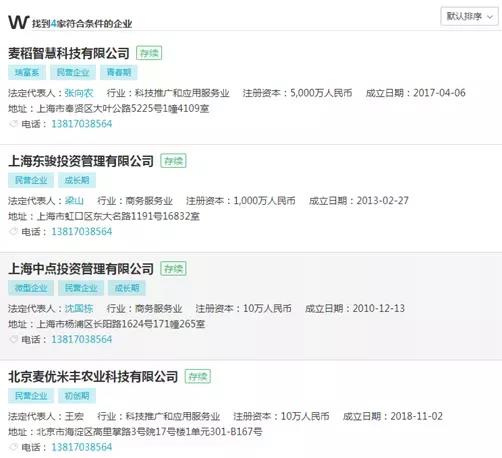Viewport: 502px width, 458px height.
Task: Click 成立日期 2018-11-02
Action: pyautogui.click(x=393, y=416)
